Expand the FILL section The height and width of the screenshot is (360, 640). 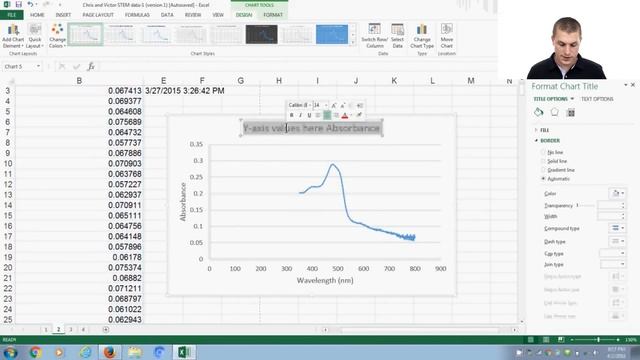(542, 130)
